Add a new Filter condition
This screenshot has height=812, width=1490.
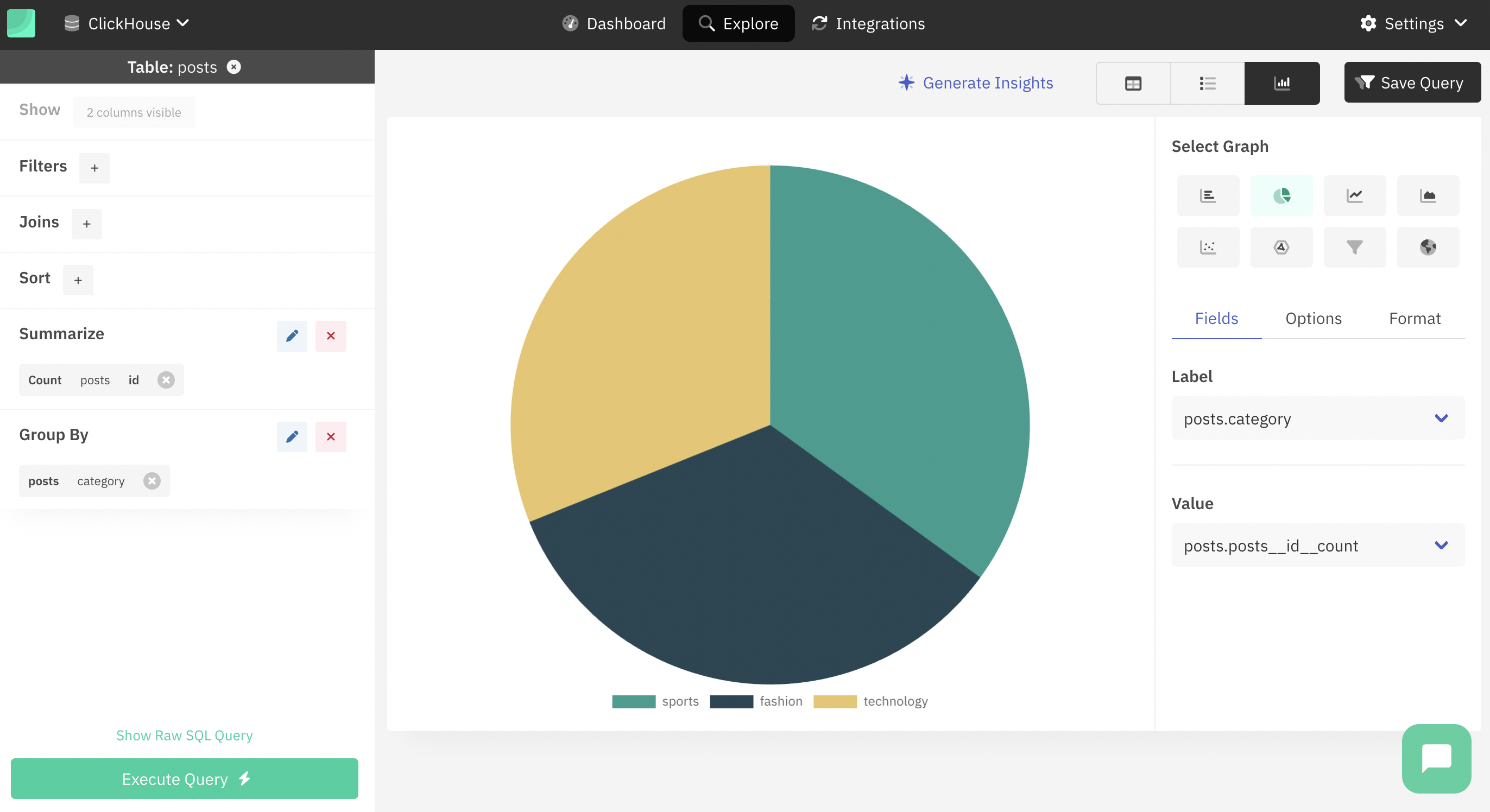(x=95, y=167)
